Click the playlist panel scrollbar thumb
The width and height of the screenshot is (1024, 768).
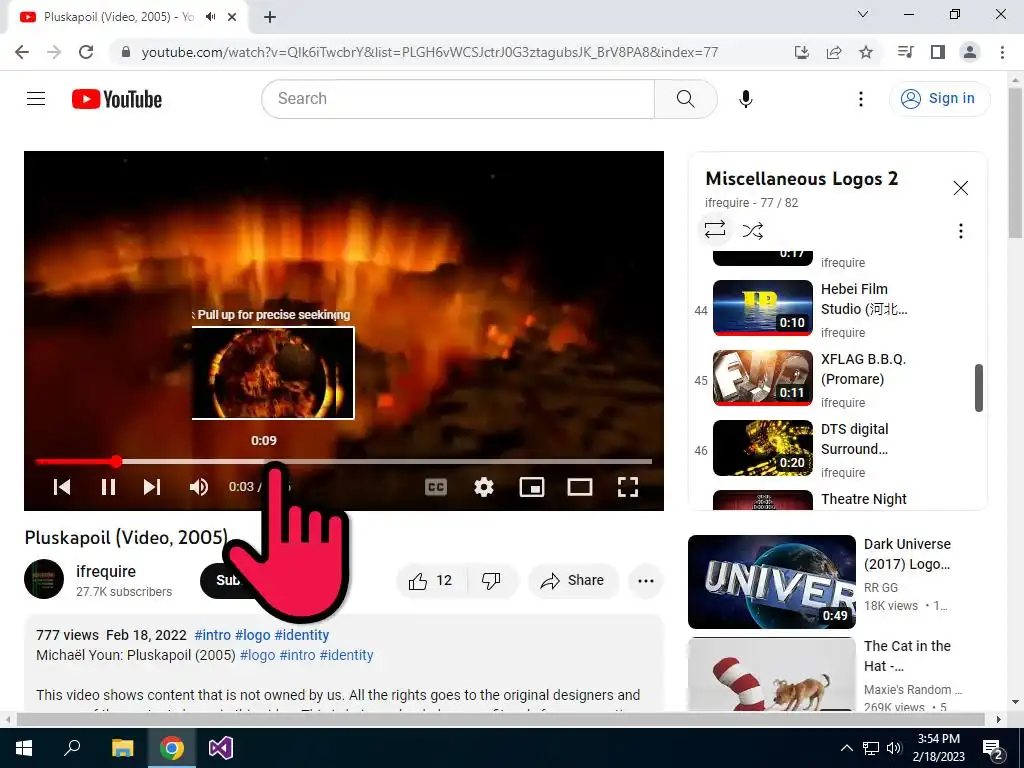978,388
